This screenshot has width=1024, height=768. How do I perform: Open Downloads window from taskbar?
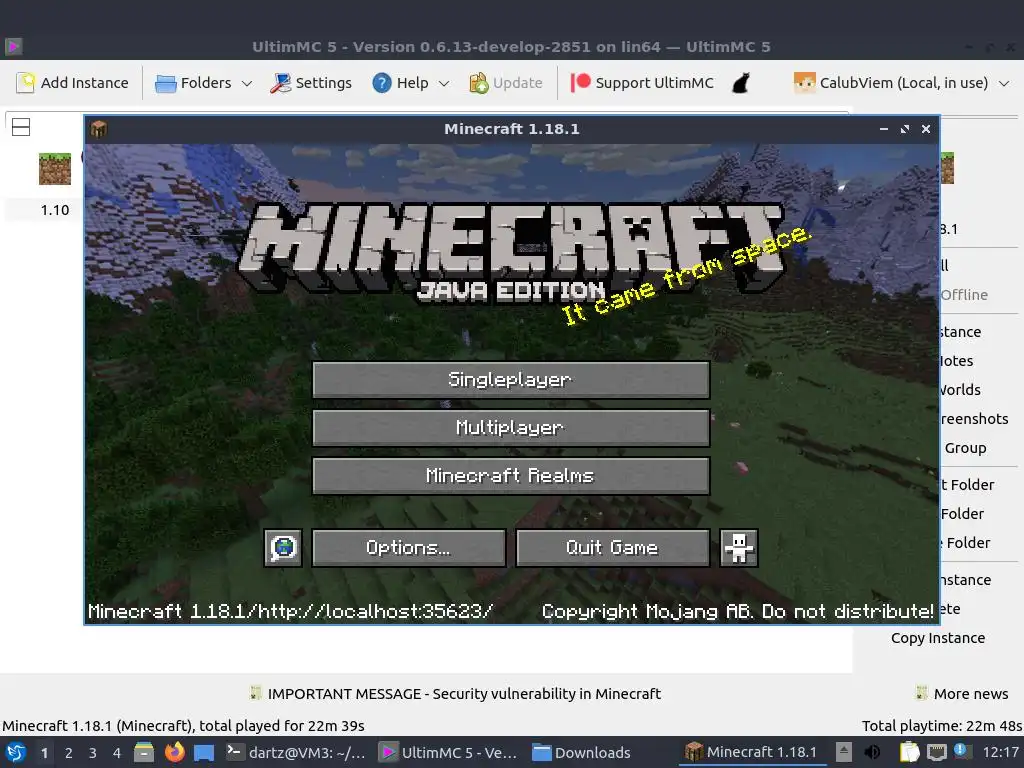point(581,752)
